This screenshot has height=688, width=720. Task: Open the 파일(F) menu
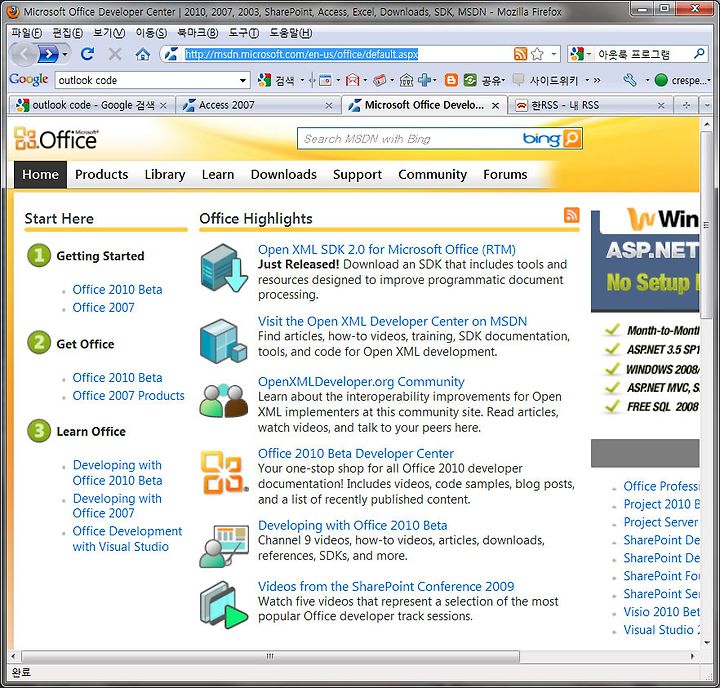click(27, 33)
